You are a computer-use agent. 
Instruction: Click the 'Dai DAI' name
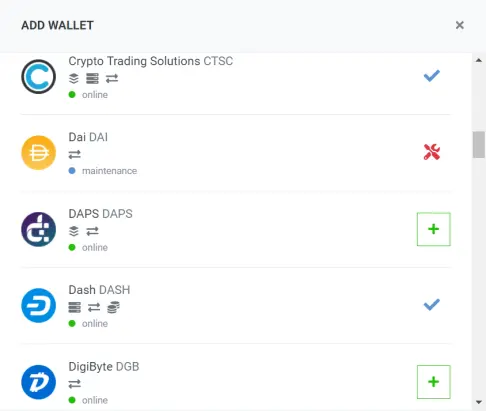(x=88, y=137)
